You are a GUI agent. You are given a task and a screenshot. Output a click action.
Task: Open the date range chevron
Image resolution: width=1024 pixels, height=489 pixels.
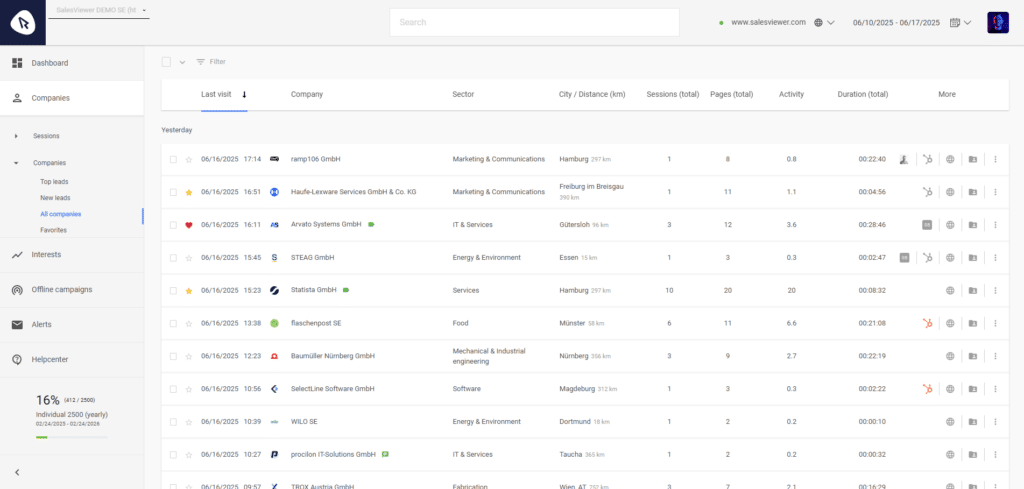tap(967, 22)
